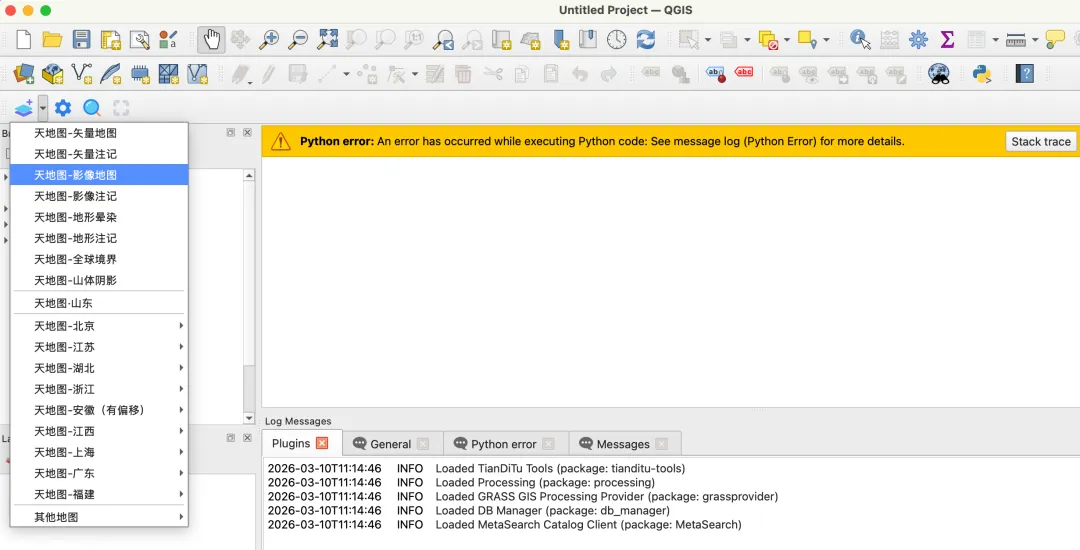Activate the Zoom Out tool
The height and width of the screenshot is (550, 1080).
(298, 39)
